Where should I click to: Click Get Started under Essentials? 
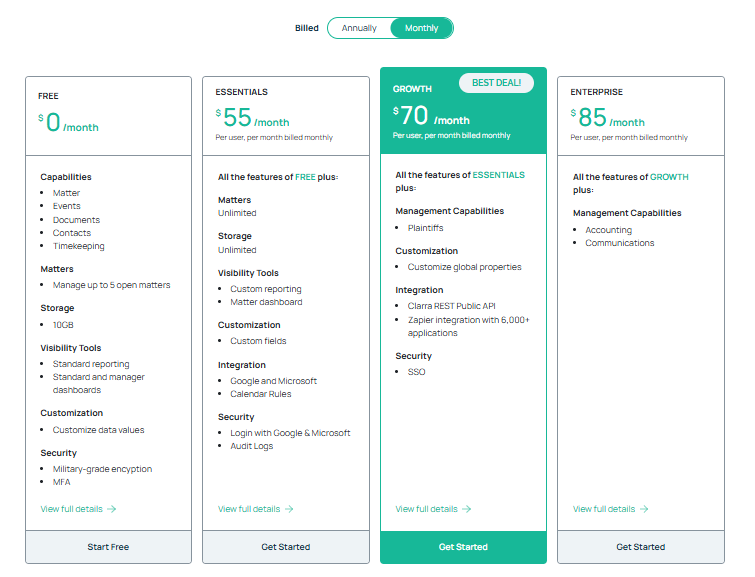tap(286, 547)
